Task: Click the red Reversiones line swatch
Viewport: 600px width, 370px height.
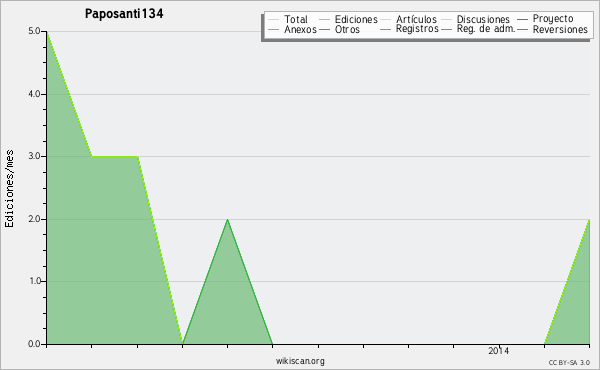Action: click(x=522, y=29)
